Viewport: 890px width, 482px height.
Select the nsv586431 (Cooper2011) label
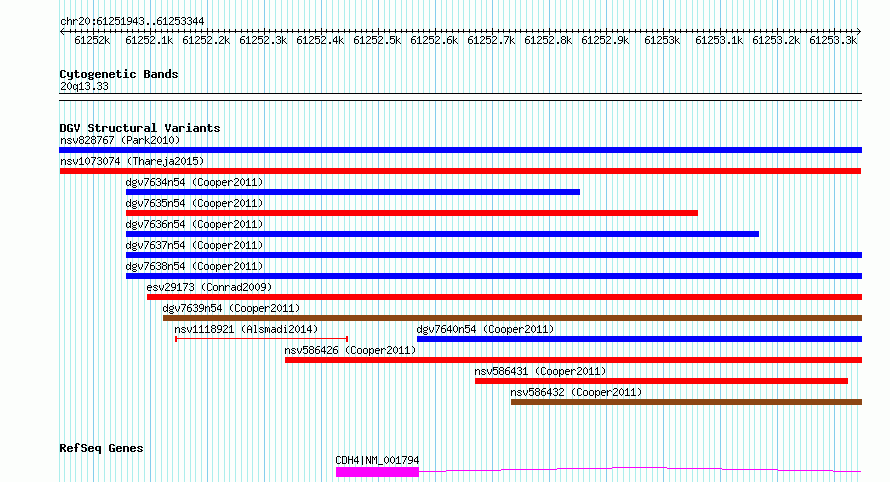540,371
